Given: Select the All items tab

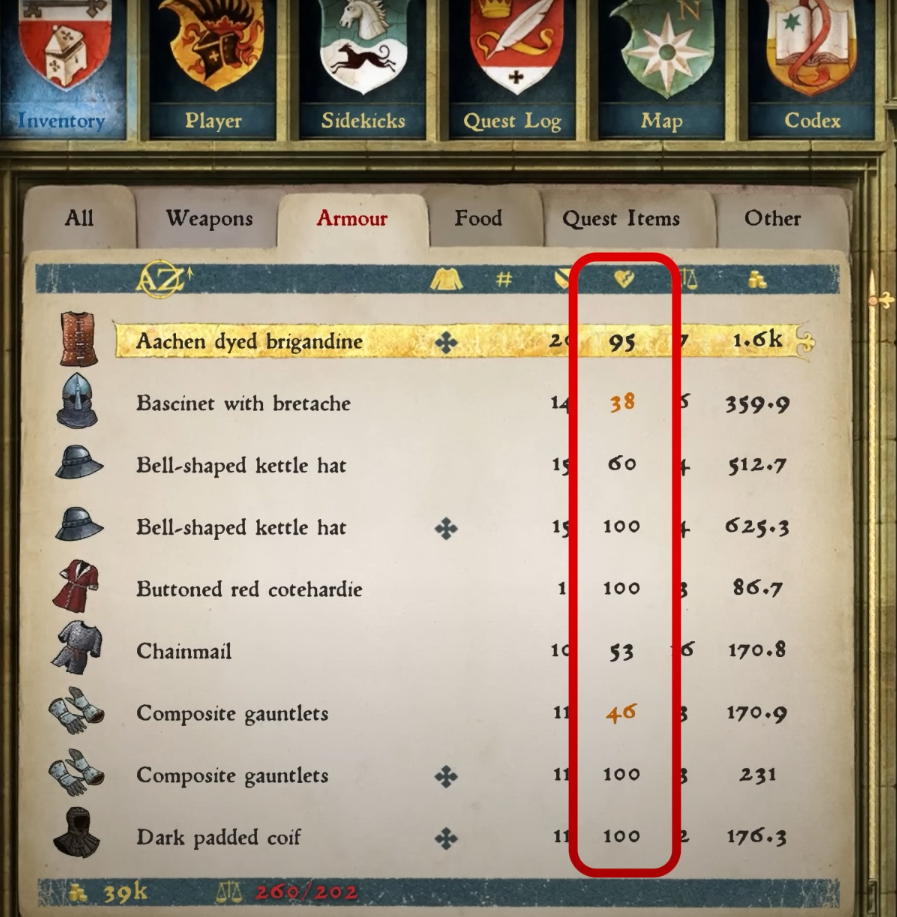Looking at the screenshot, I should (x=79, y=218).
